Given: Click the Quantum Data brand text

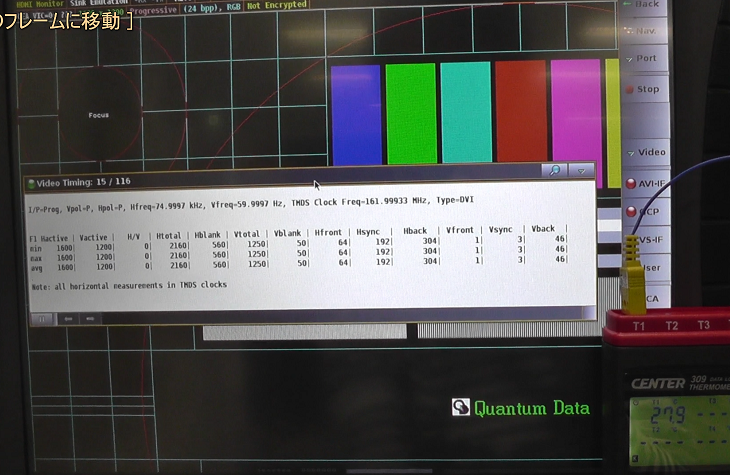Looking at the screenshot, I should tap(532, 408).
